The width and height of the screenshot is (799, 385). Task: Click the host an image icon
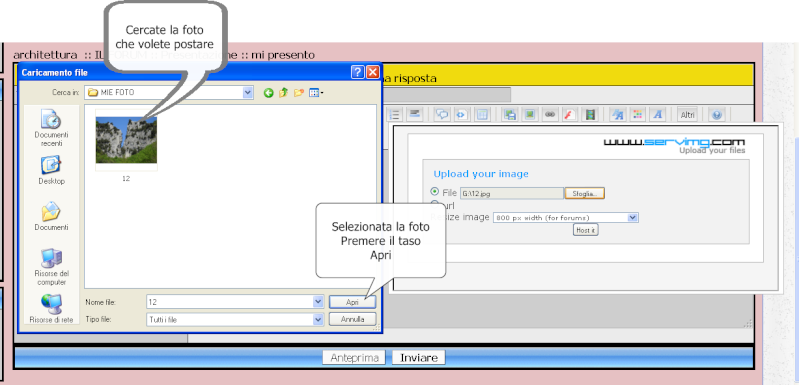(509, 115)
